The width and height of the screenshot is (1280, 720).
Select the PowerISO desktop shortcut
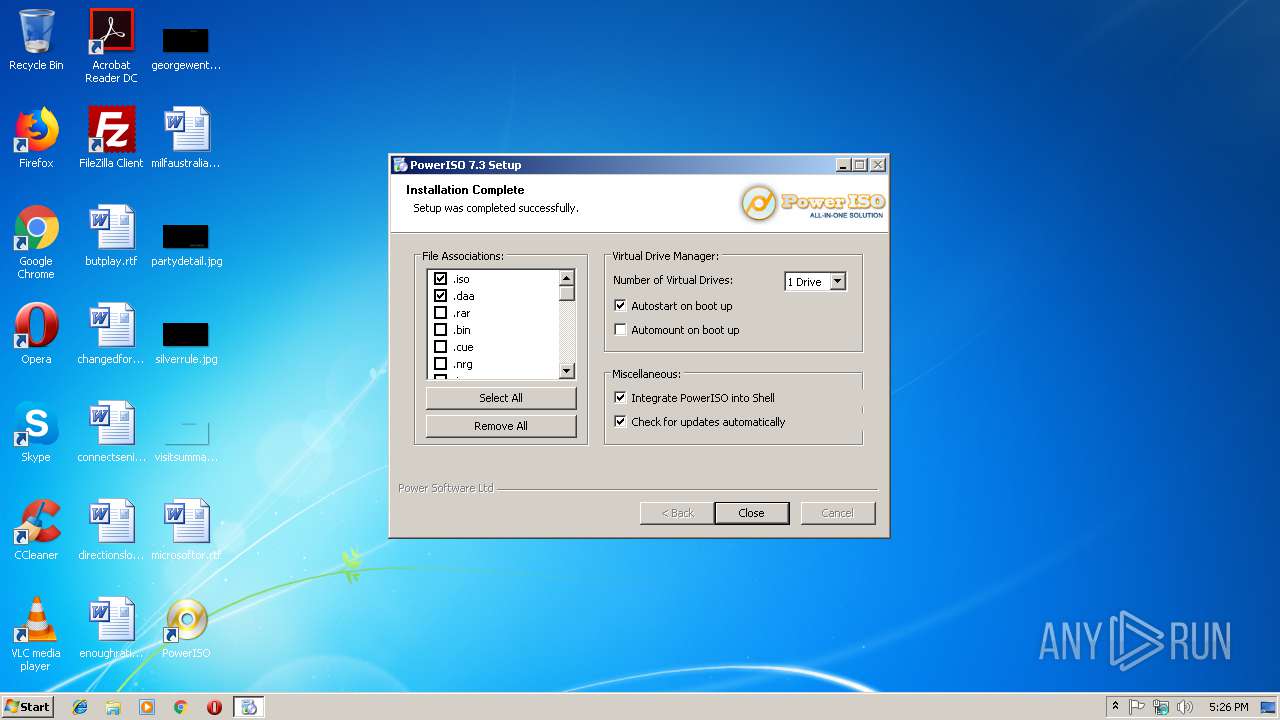(x=186, y=628)
